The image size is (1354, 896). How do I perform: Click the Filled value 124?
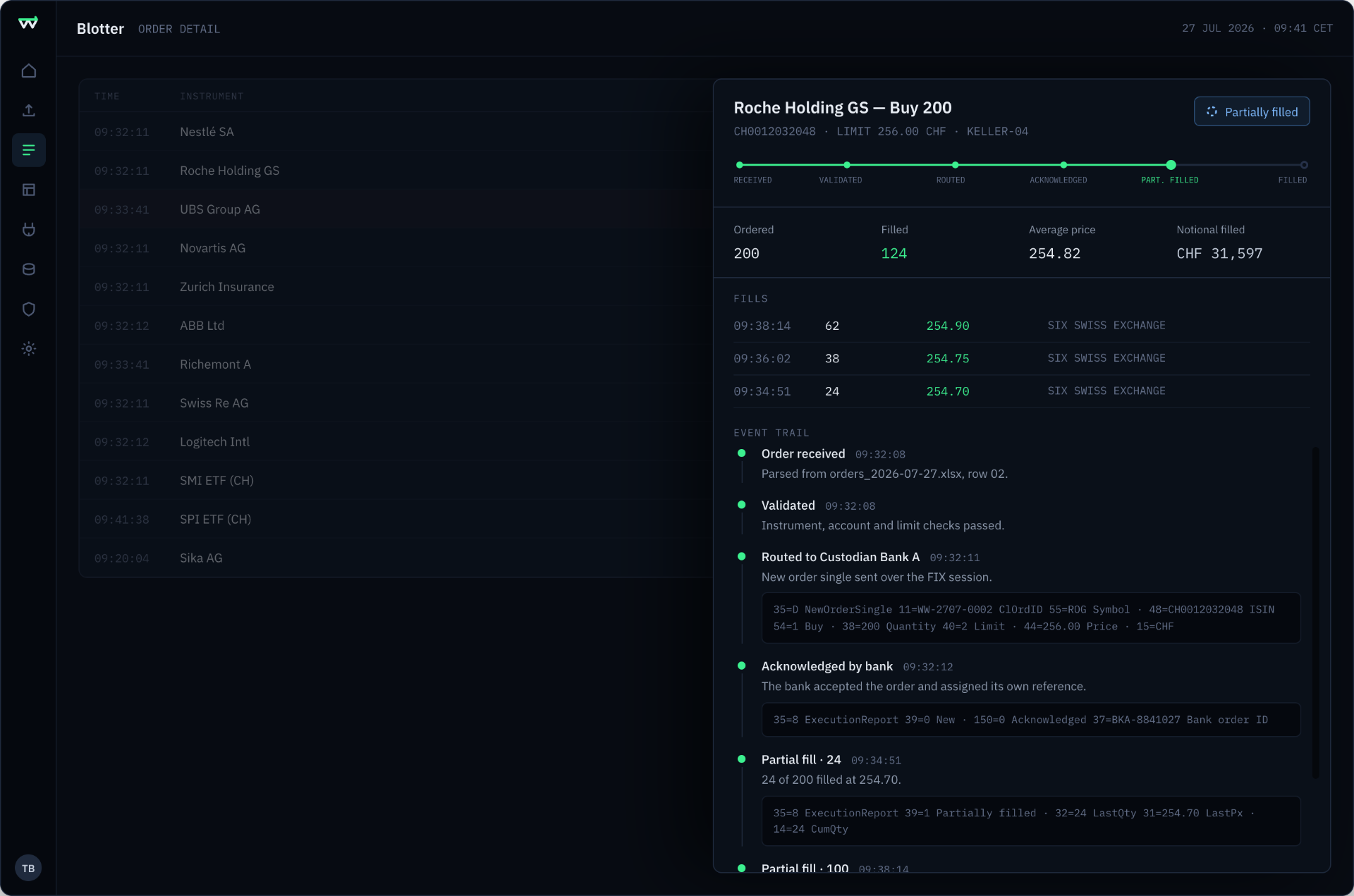(x=894, y=254)
